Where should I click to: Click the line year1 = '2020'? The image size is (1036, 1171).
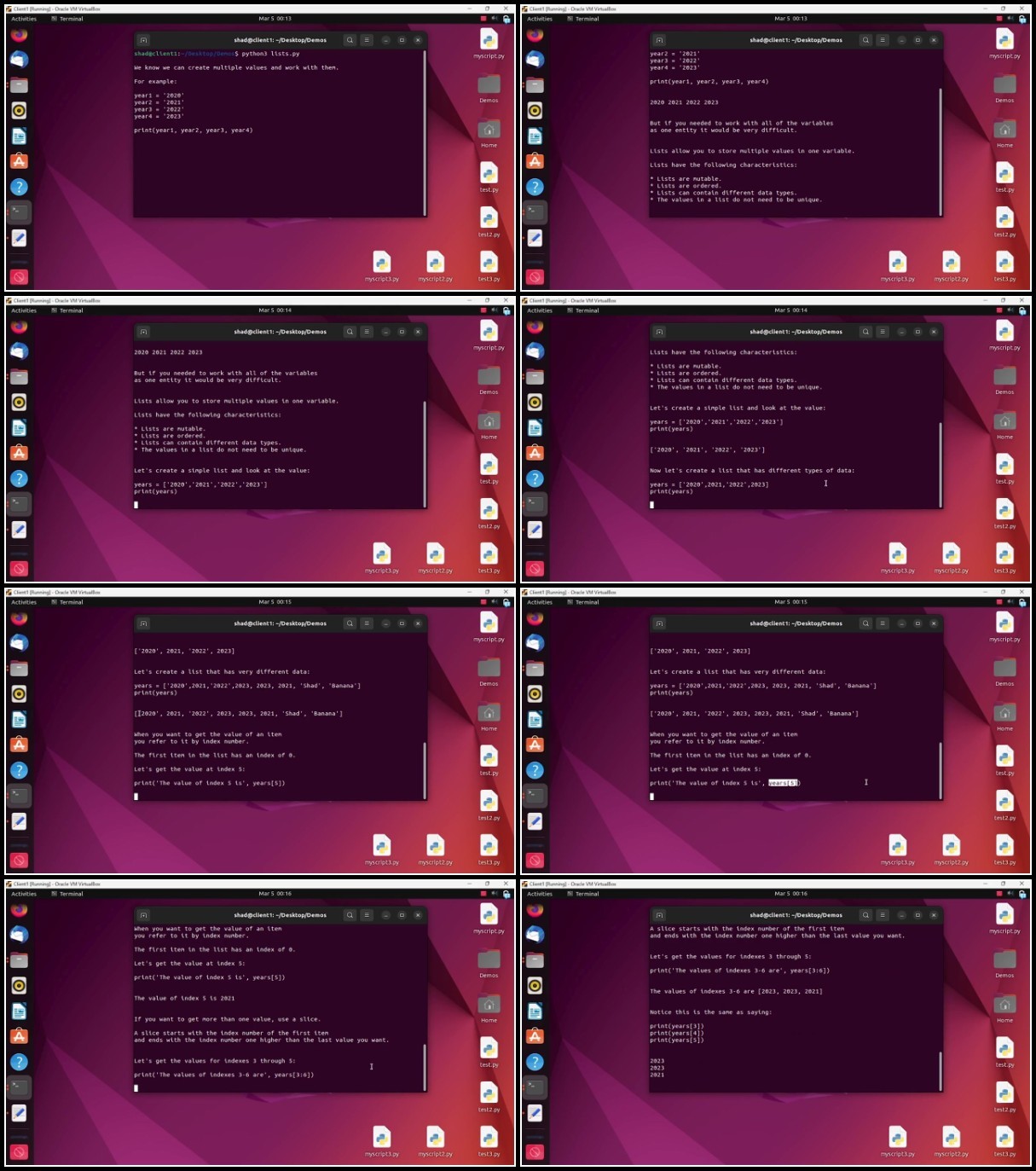[x=159, y=96]
